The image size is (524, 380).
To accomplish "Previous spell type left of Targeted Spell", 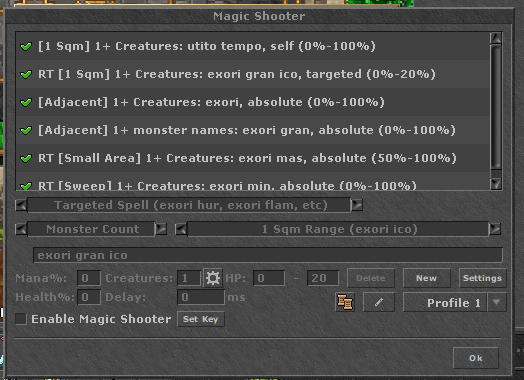I will point(21,205).
